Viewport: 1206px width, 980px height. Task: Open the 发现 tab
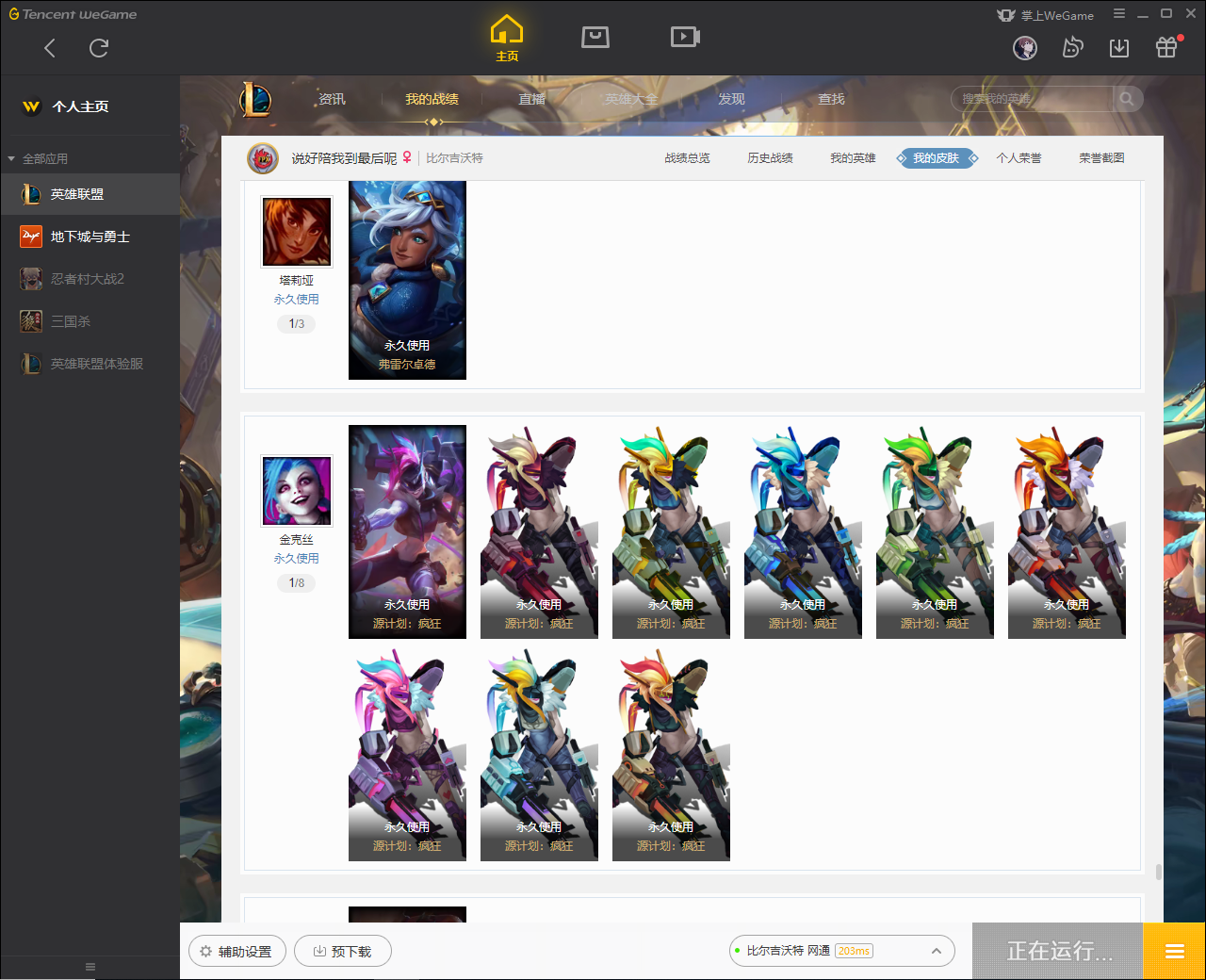tap(731, 99)
